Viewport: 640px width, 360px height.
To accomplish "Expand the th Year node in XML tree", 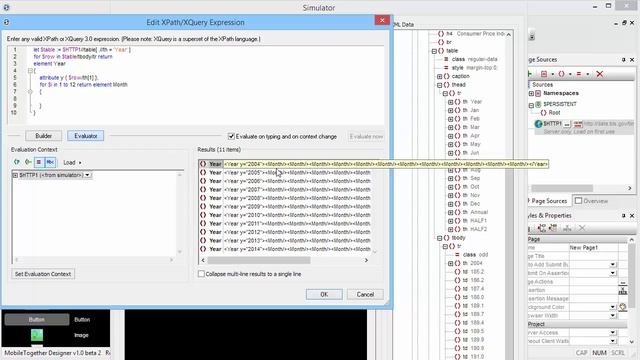I will pyautogui.click(x=451, y=102).
